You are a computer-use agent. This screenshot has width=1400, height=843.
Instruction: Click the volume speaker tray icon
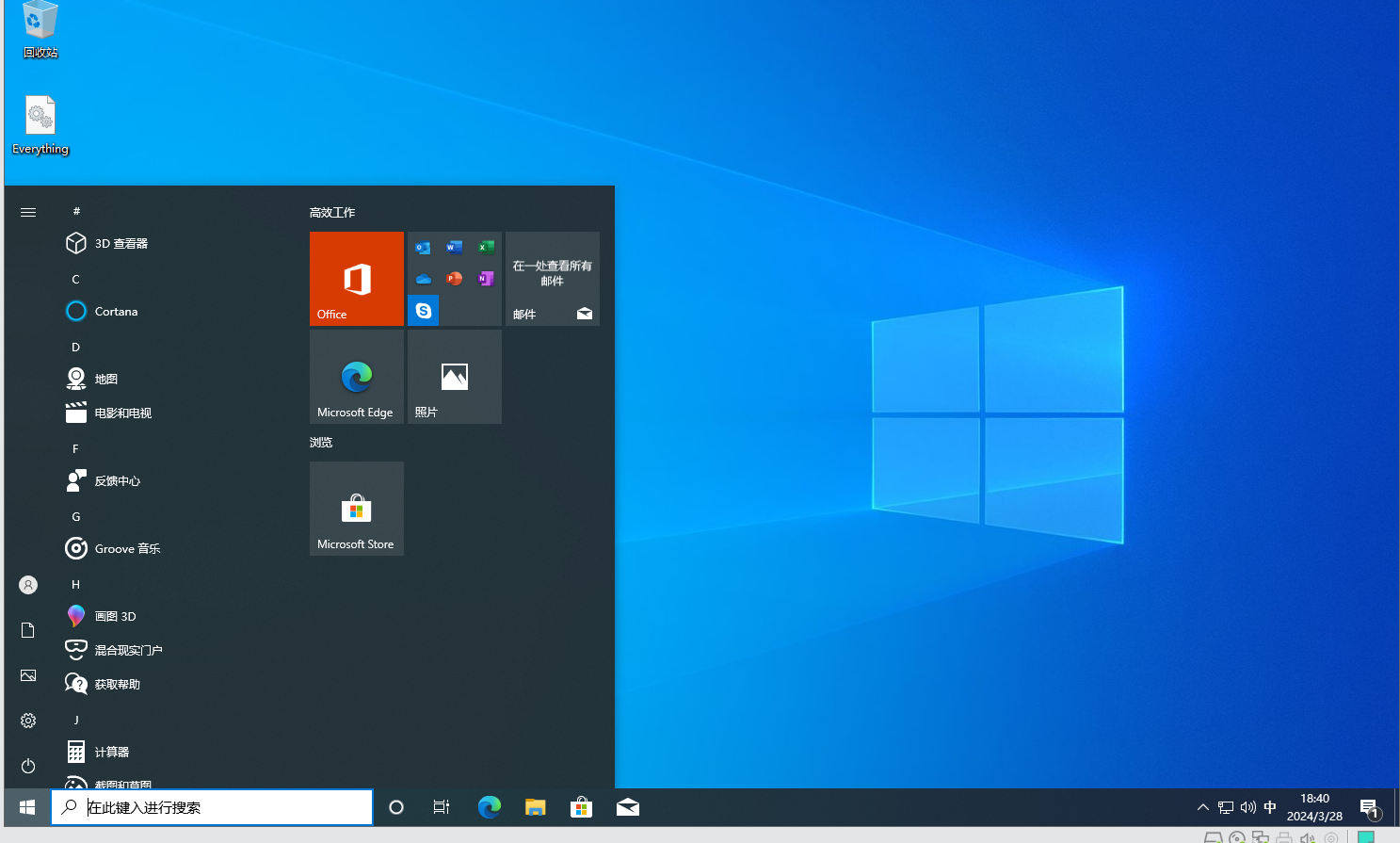(1247, 807)
